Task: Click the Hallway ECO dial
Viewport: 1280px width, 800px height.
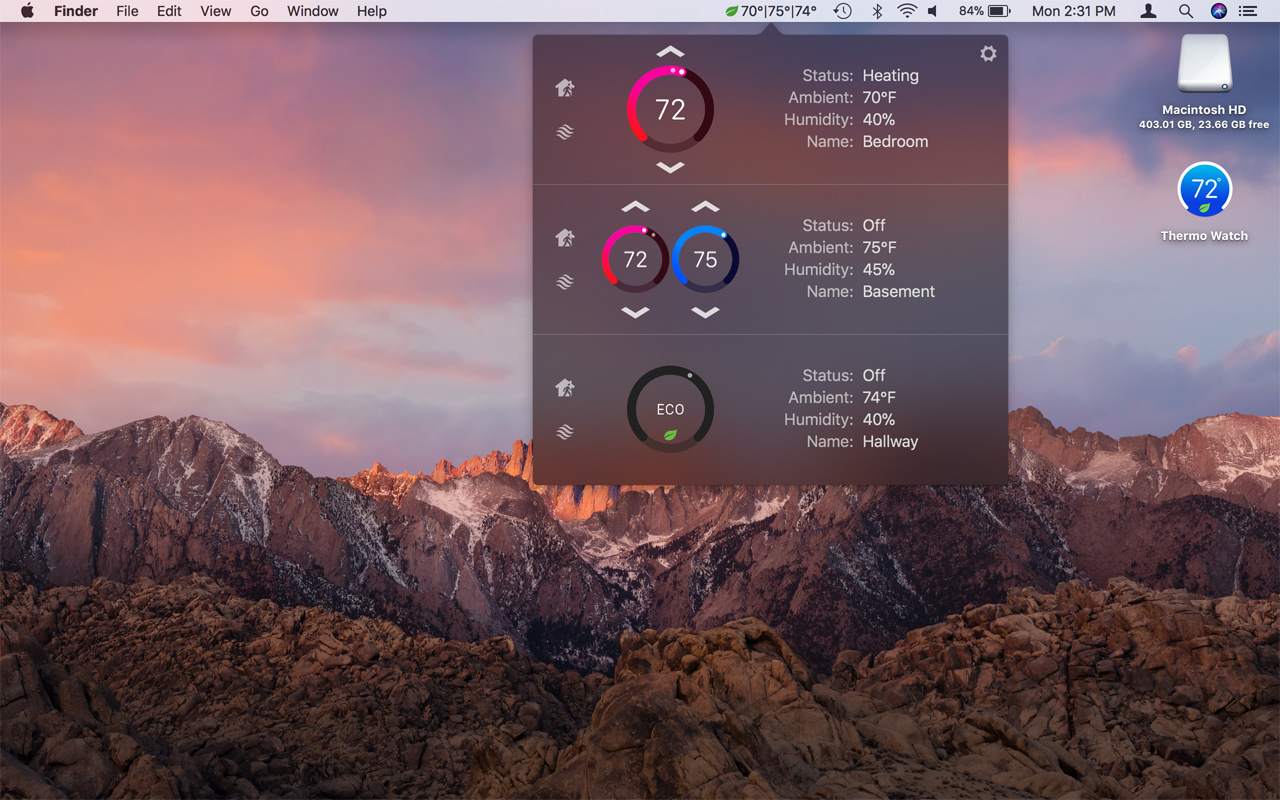Action: coord(670,409)
